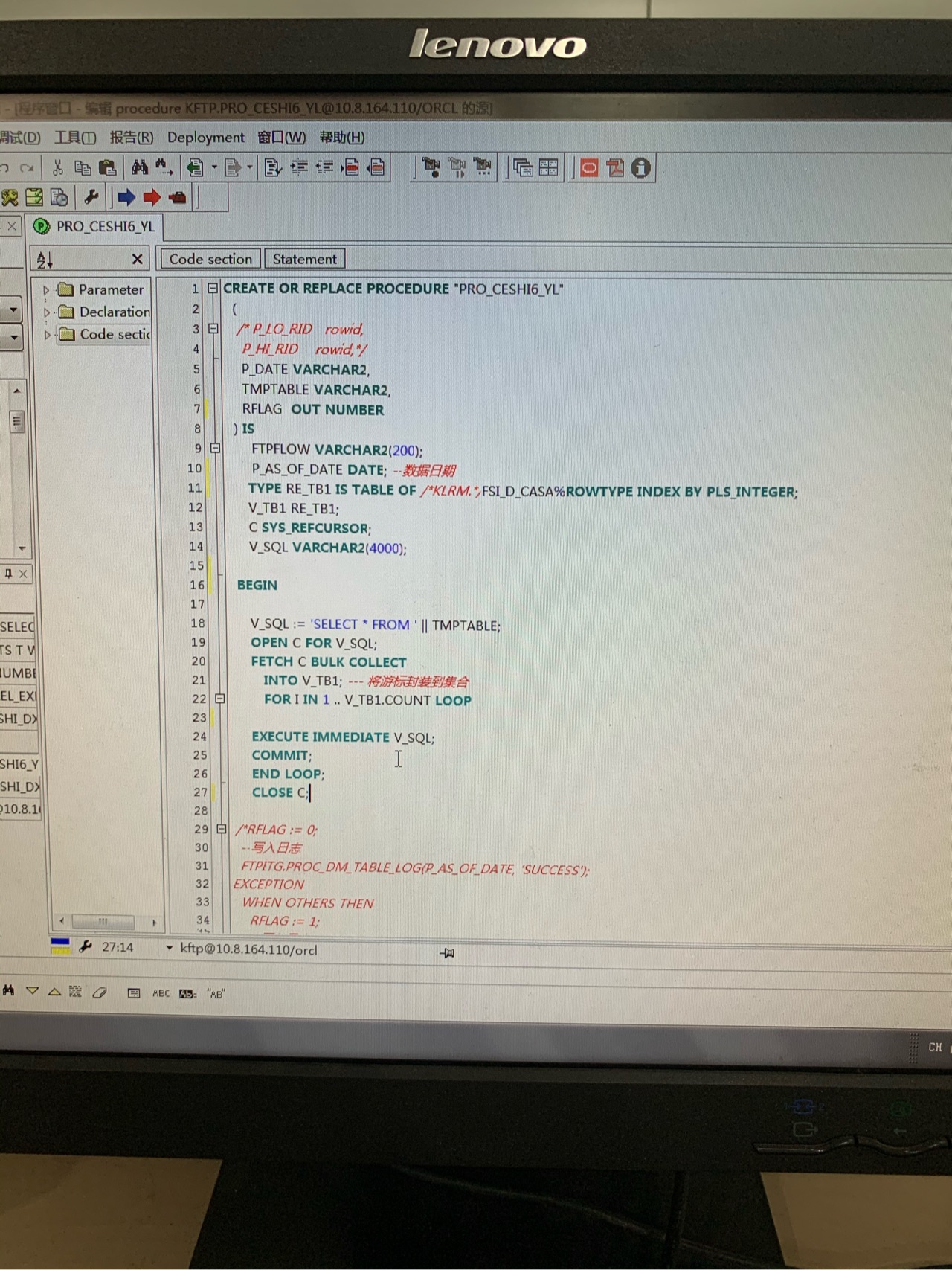The width and height of the screenshot is (952, 1270).
Task: Click the info help icon
Action: 640,168
